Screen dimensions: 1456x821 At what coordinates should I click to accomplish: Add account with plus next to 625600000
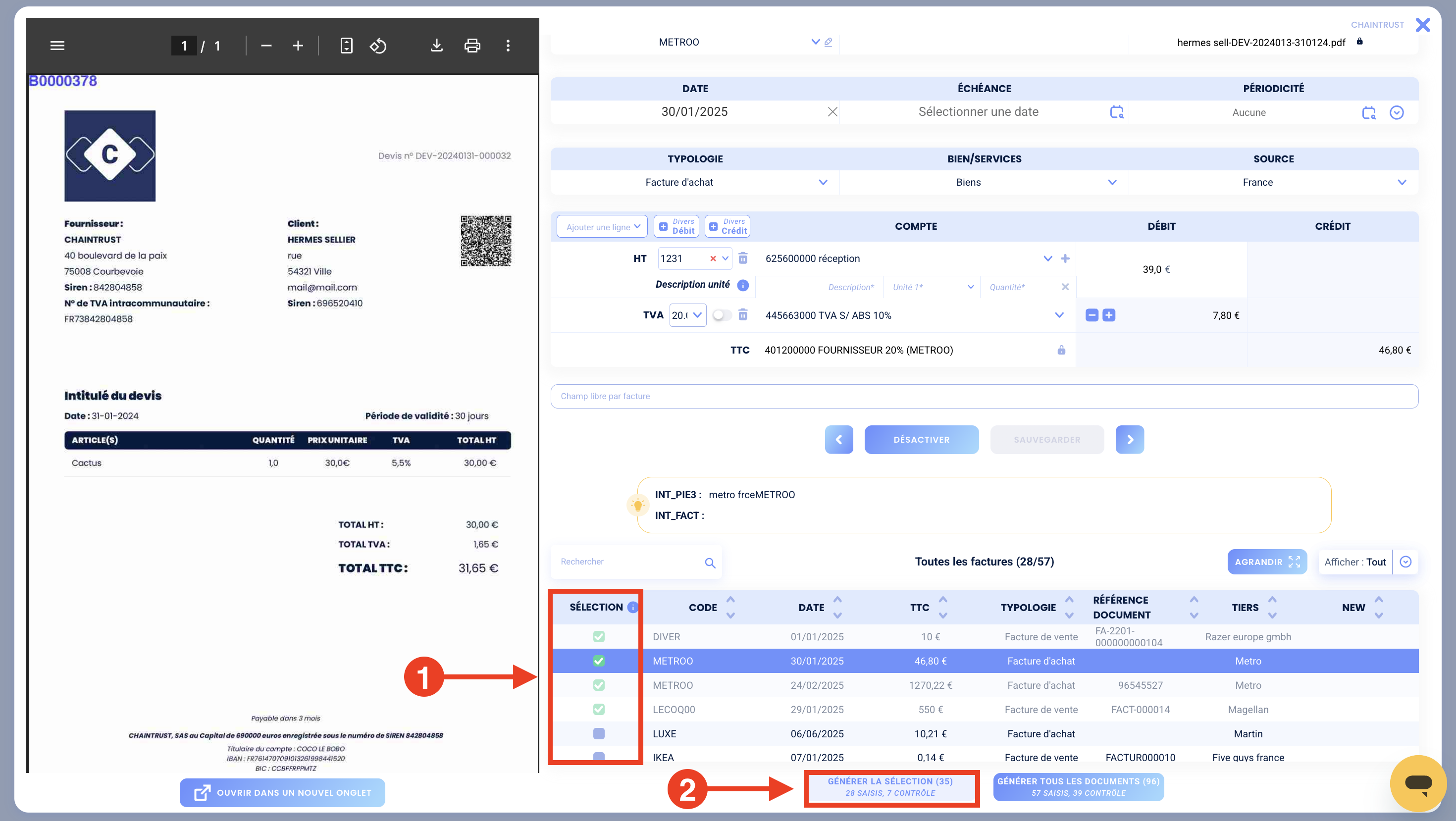click(1065, 258)
